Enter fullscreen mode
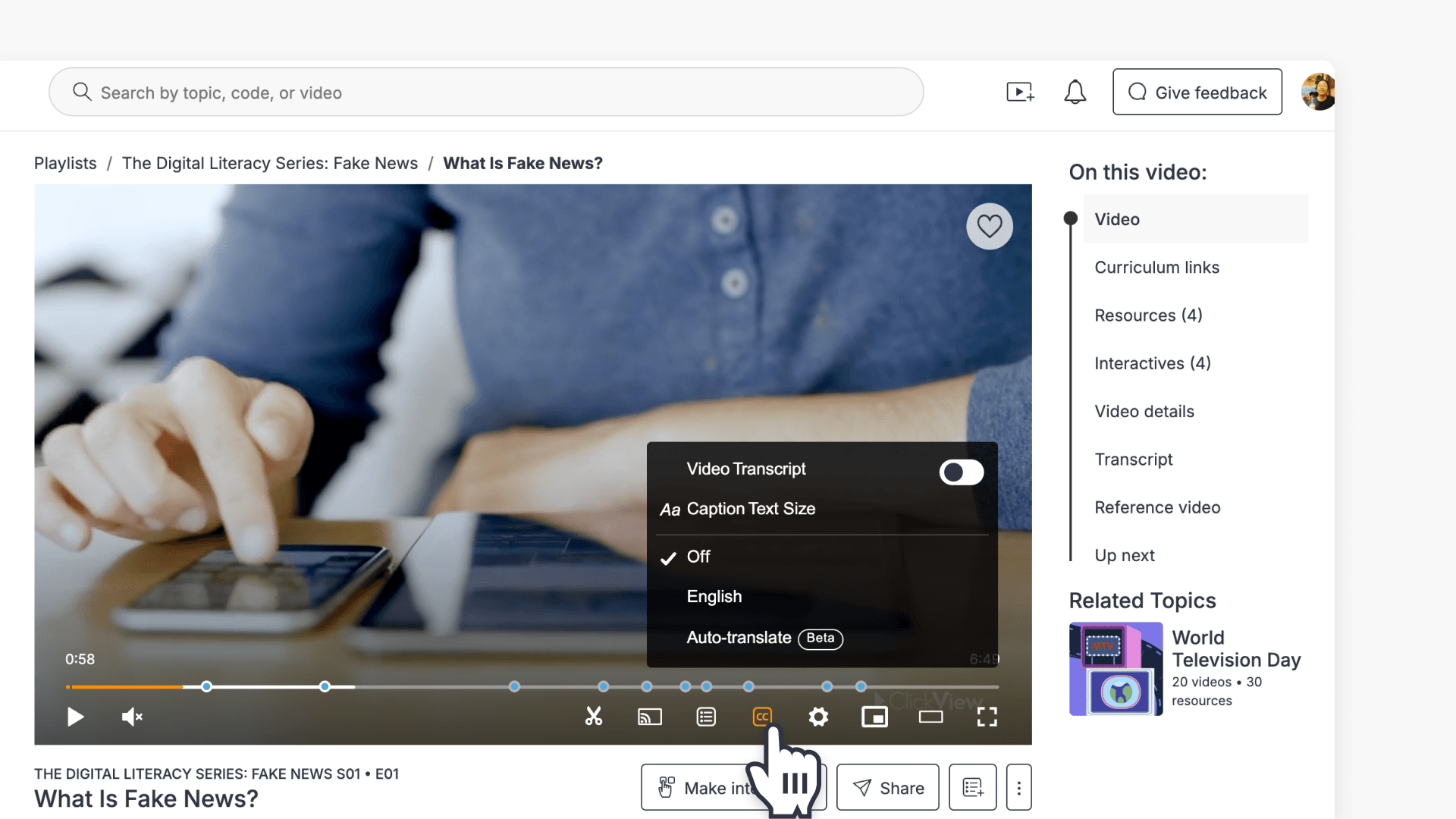 987,717
